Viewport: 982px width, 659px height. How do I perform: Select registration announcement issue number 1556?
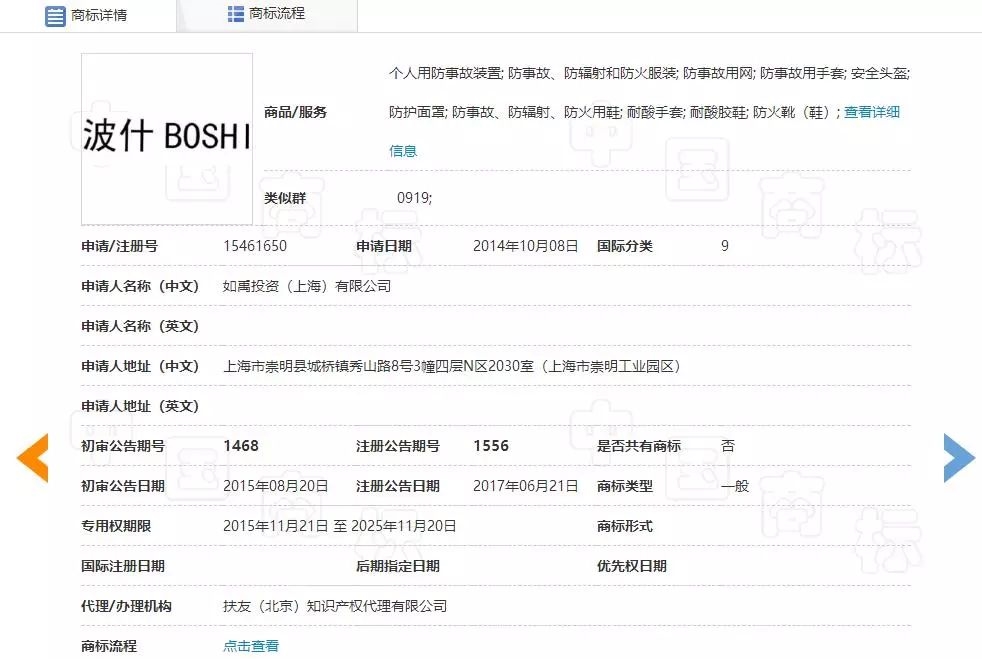click(491, 446)
